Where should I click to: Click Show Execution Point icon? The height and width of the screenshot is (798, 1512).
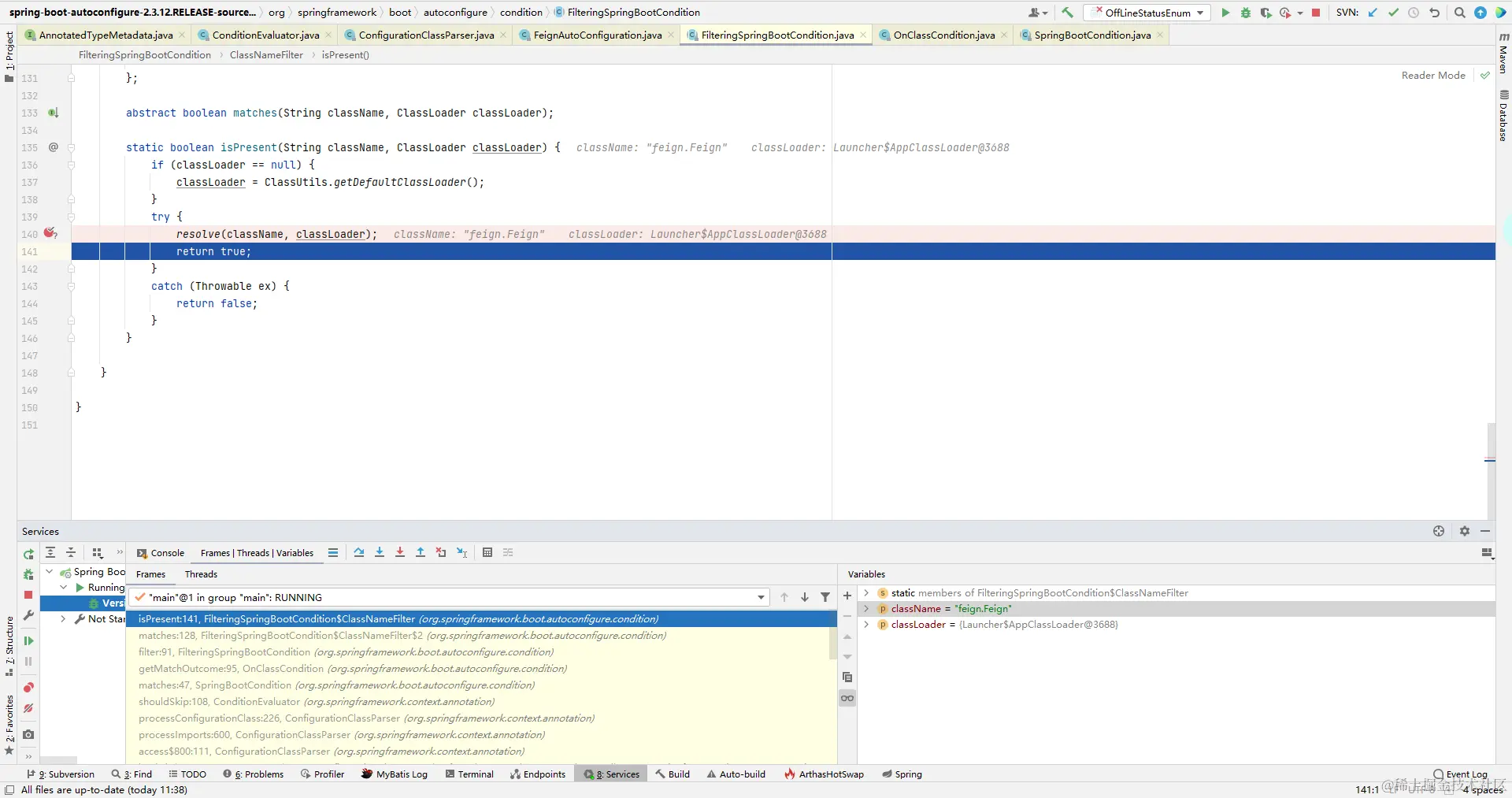[x=333, y=552]
